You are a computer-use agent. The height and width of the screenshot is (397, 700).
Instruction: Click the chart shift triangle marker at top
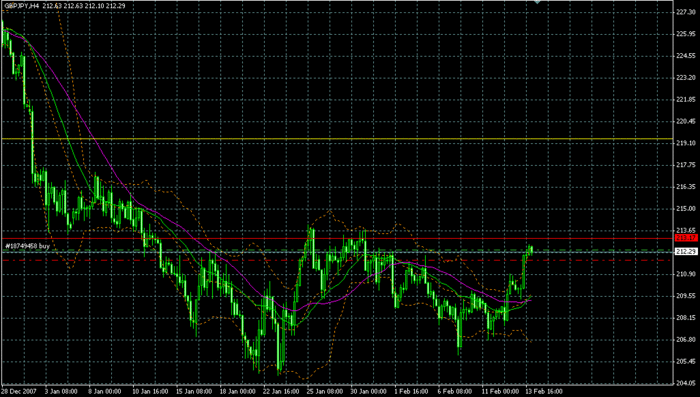tap(537, 2)
